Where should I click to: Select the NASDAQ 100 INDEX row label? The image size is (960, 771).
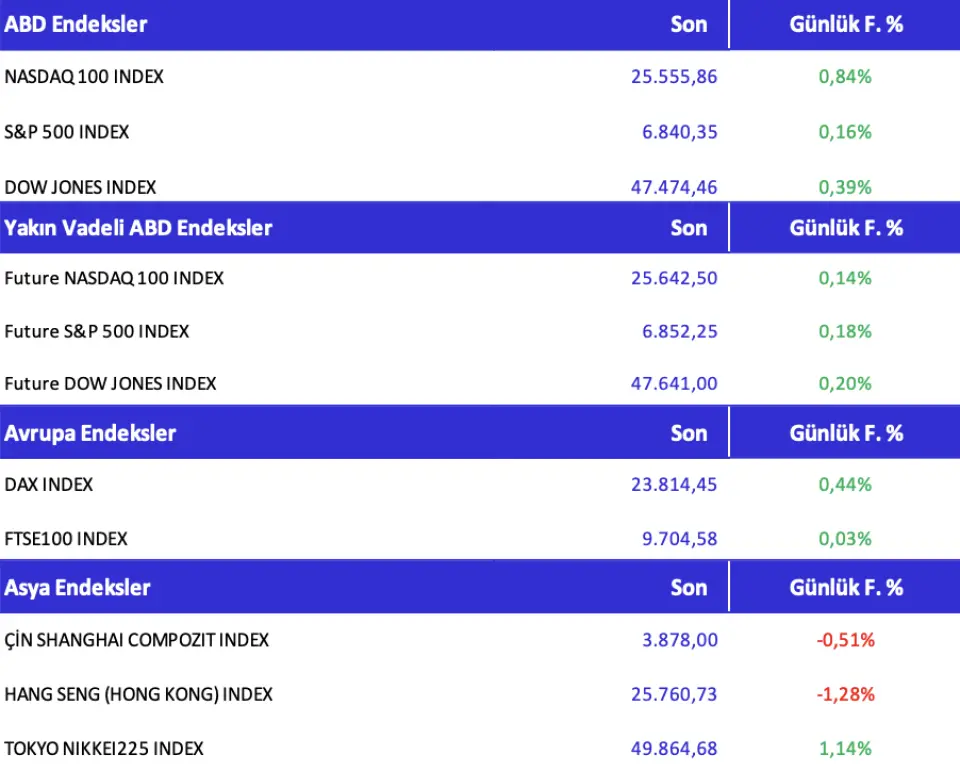(84, 76)
